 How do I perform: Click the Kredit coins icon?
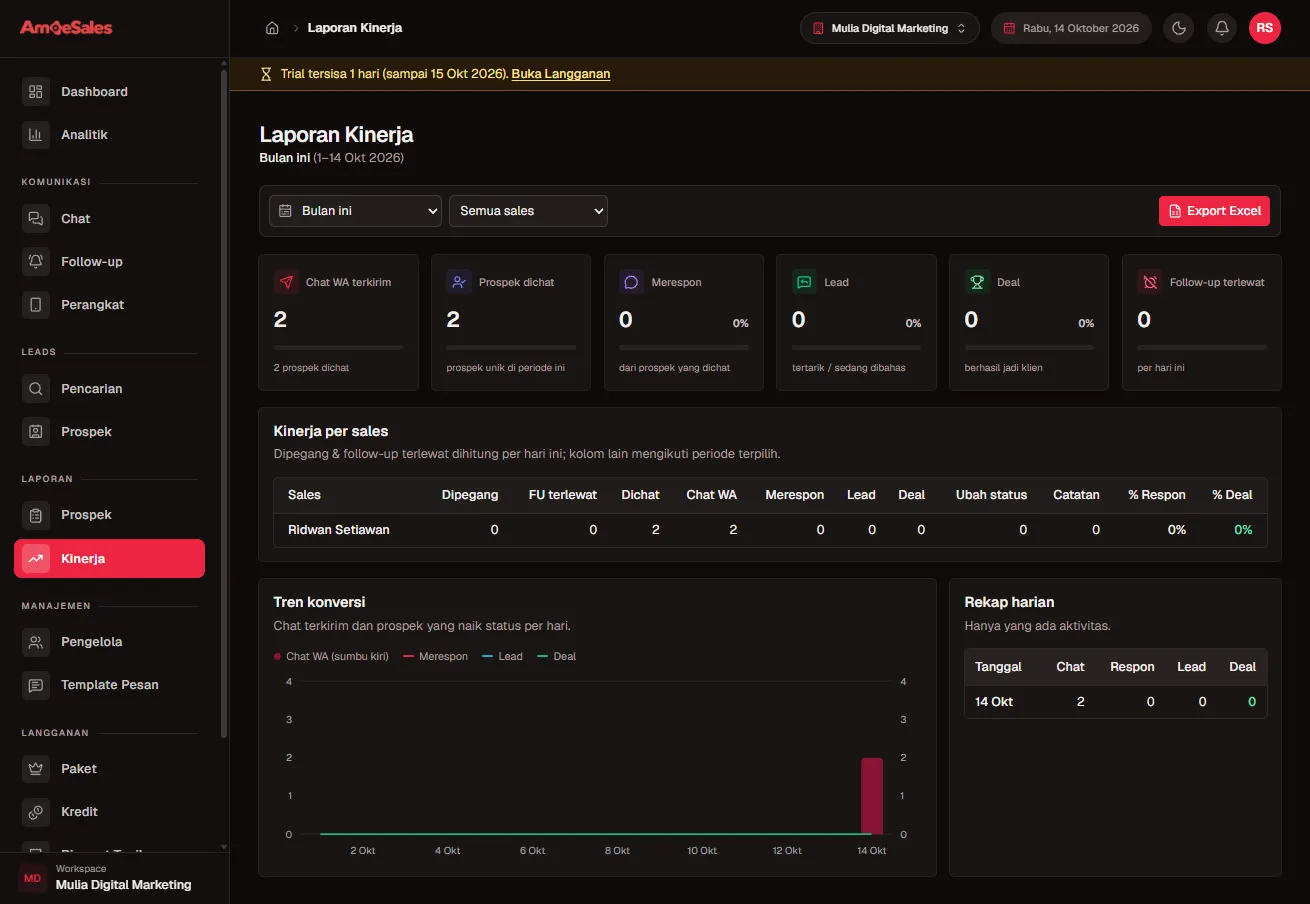pyautogui.click(x=36, y=812)
